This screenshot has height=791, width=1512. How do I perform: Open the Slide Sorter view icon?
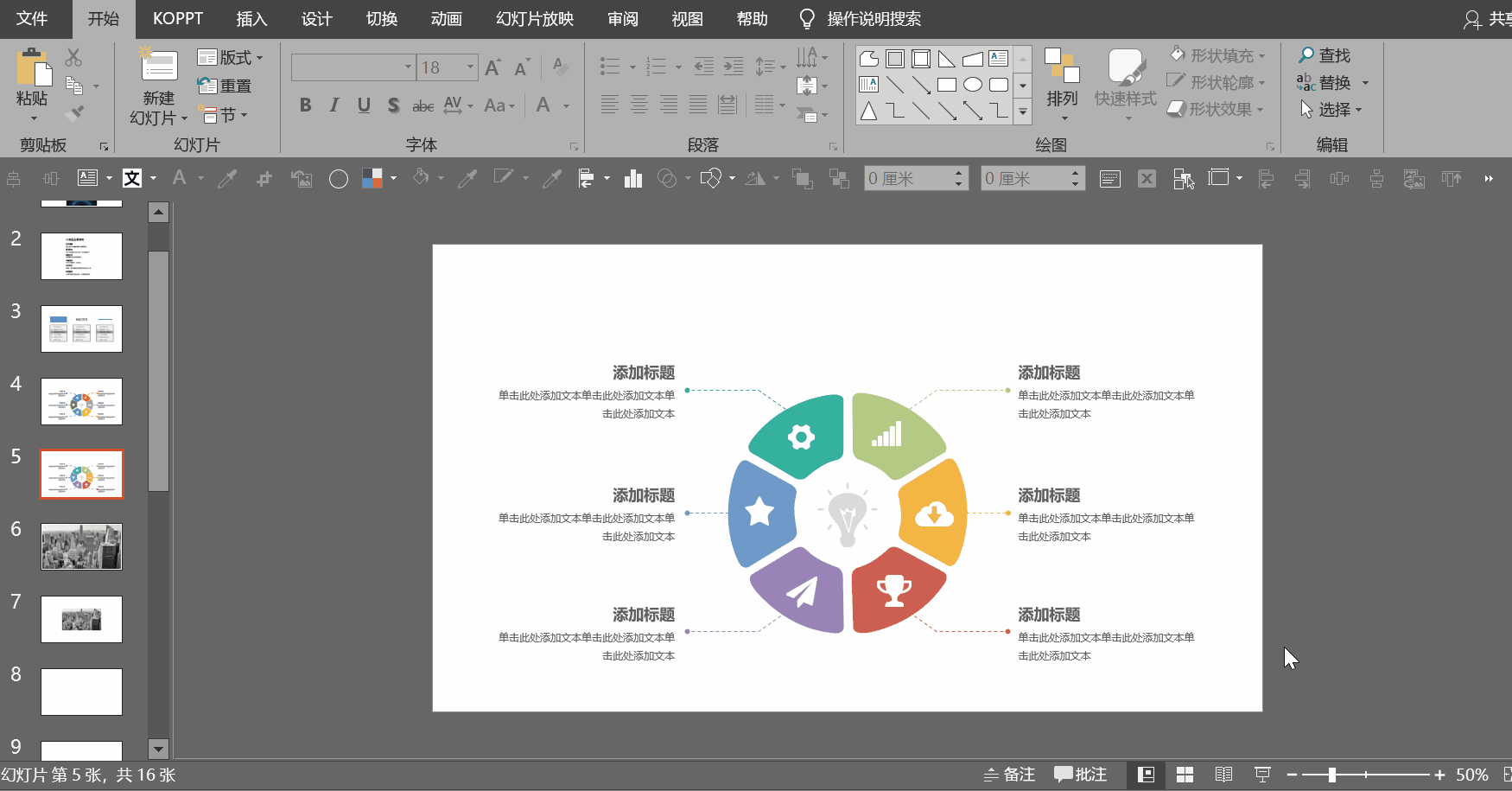[1185, 775]
